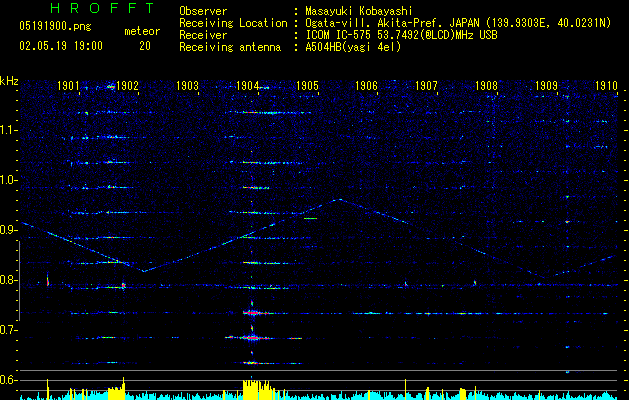Click the strong meteor burst at 1904 near 0.7 kHz
Screen dimensions: 629x400
[253, 338]
